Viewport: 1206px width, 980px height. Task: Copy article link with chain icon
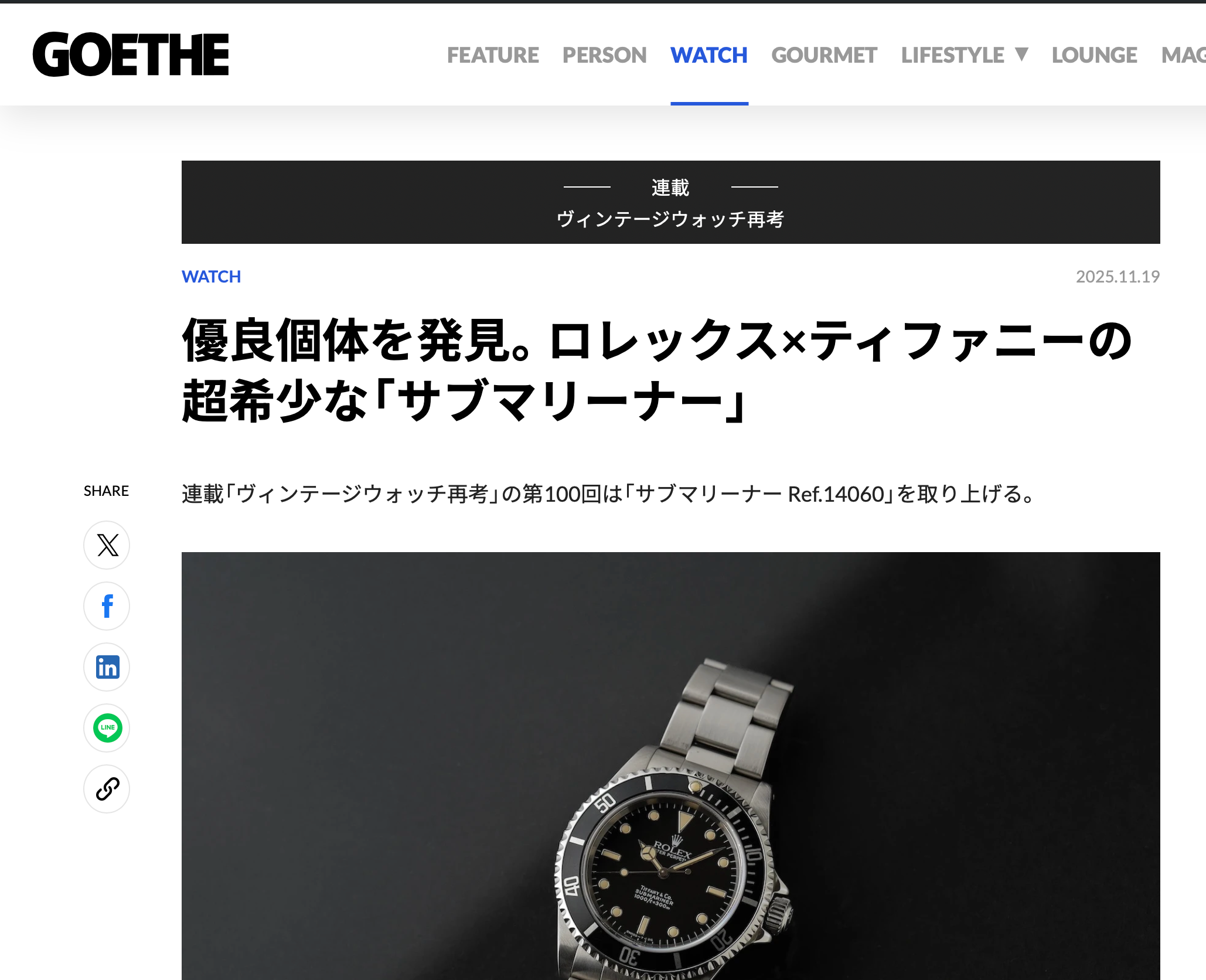pyautogui.click(x=107, y=789)
